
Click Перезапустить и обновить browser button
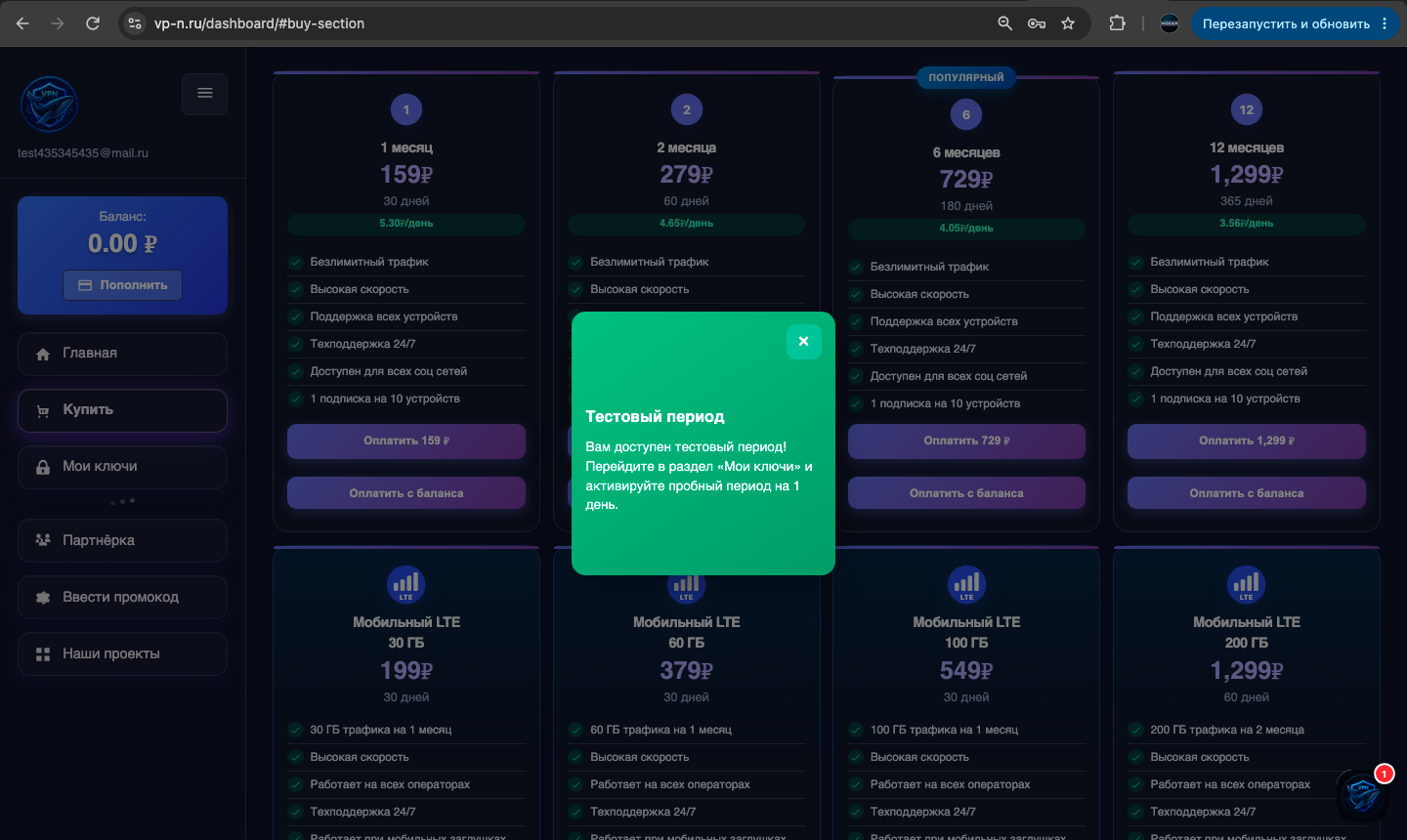[x=1286, y=23]
